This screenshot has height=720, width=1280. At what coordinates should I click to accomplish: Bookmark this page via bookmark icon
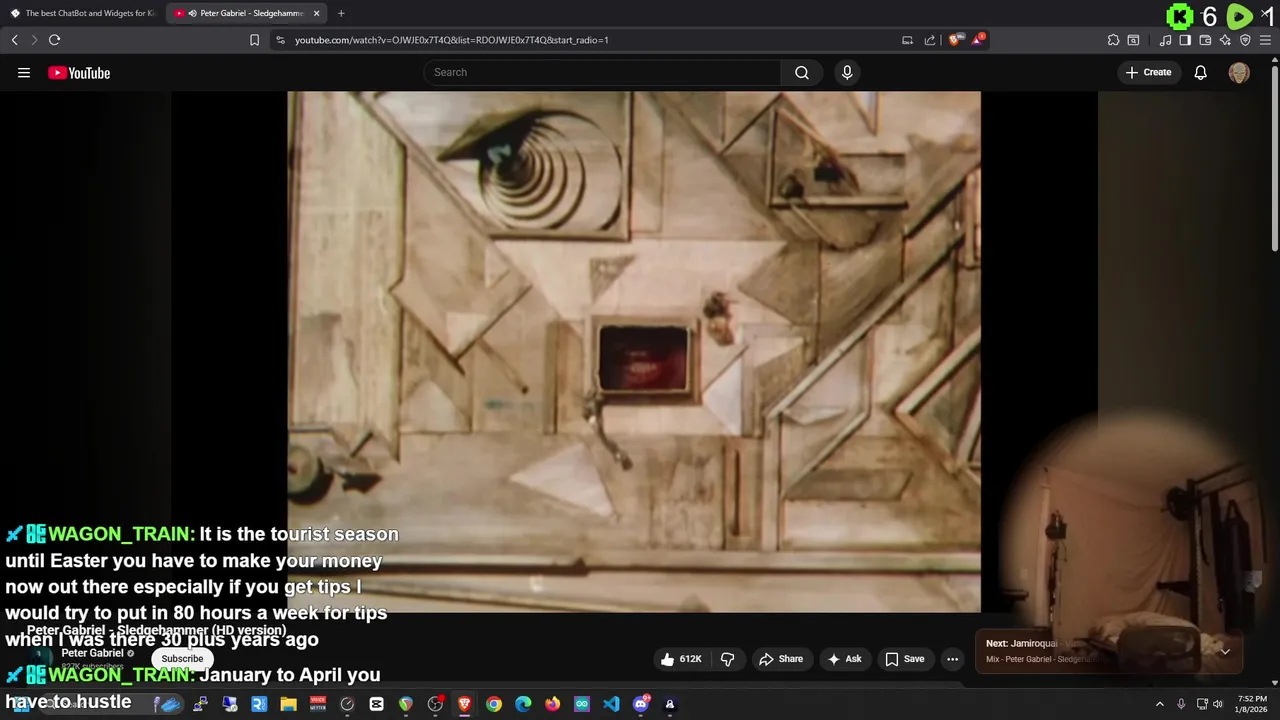[x=254, y=40]
